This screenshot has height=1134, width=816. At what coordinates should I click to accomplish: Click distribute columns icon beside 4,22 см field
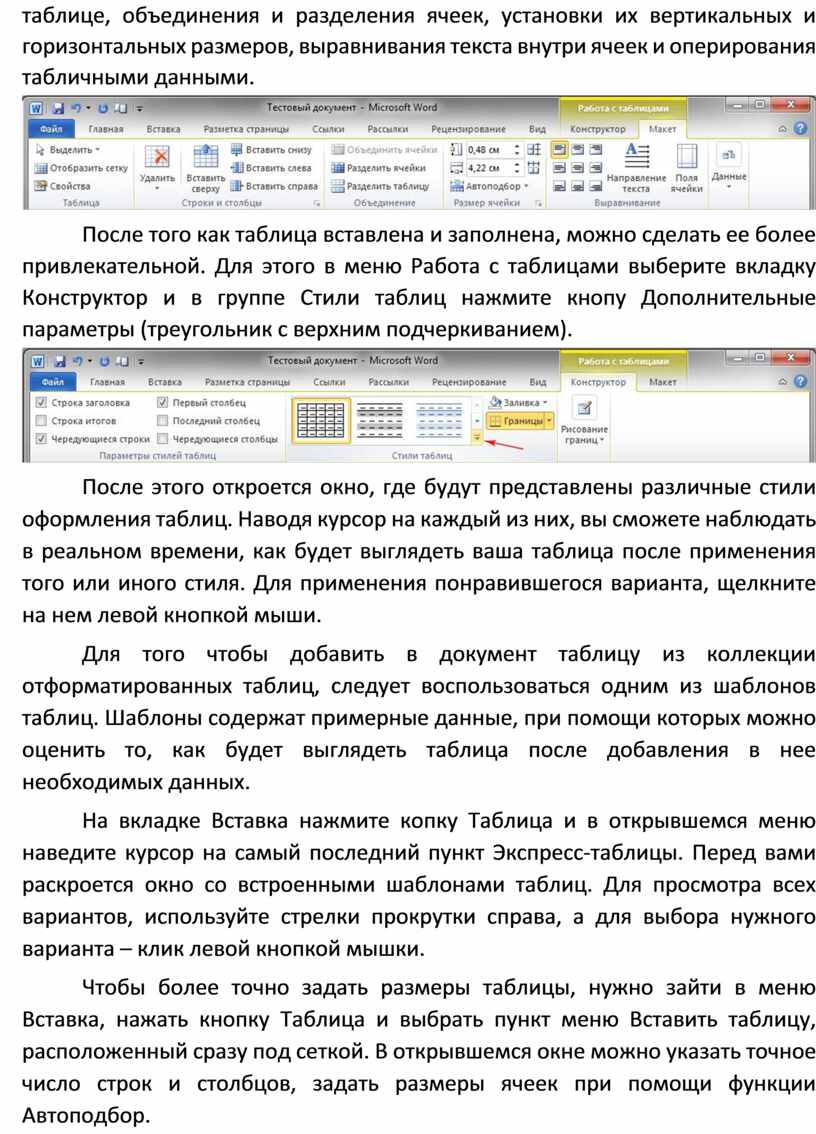click(535, 168)
